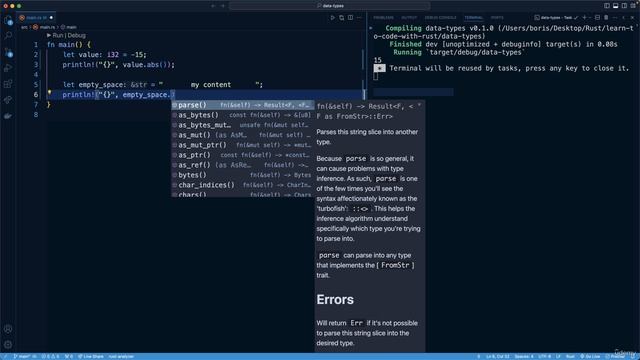
Task: Click rust-analyzer in status bar
Action: (x=121, y=356)
